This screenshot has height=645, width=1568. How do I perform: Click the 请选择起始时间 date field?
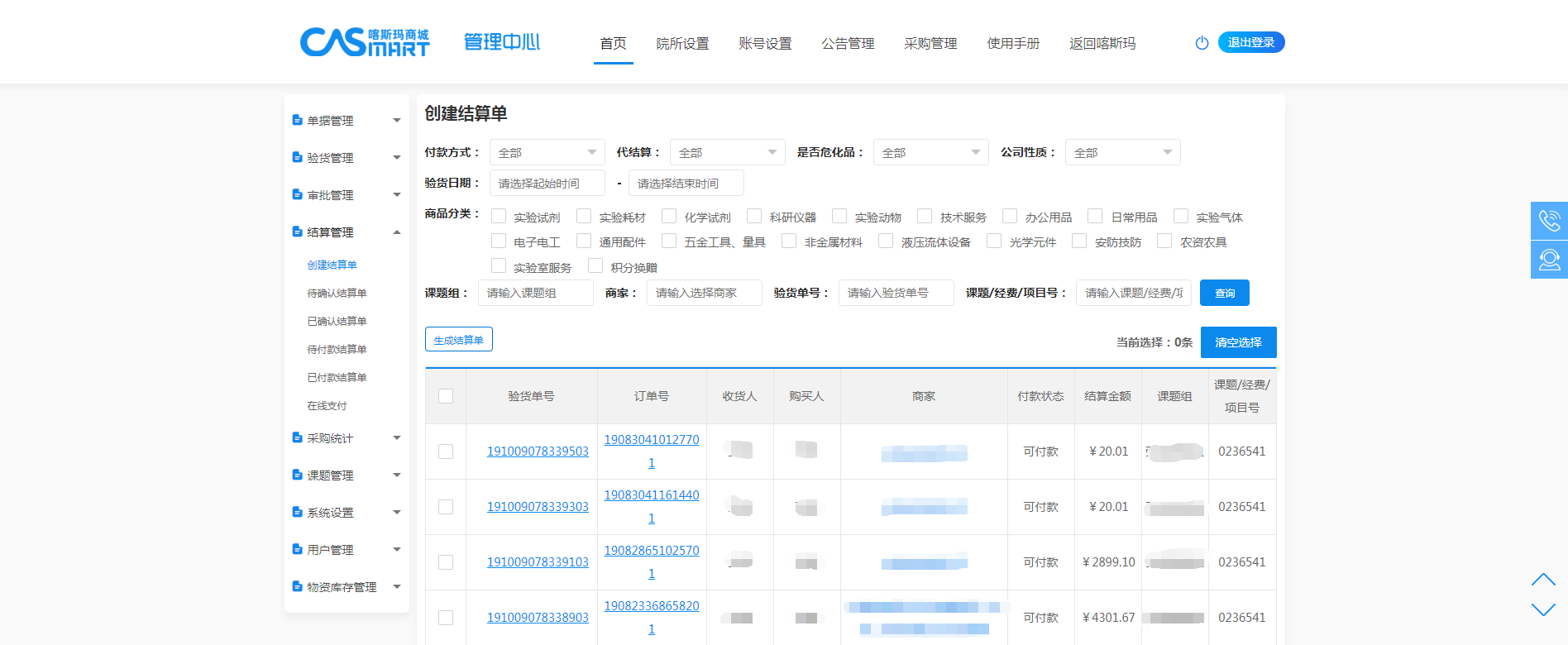click(547, 184)
